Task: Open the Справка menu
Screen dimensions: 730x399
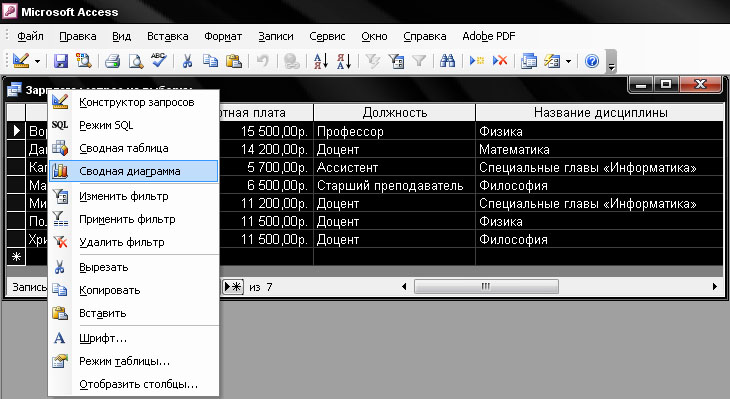Action: pos(425,36)
